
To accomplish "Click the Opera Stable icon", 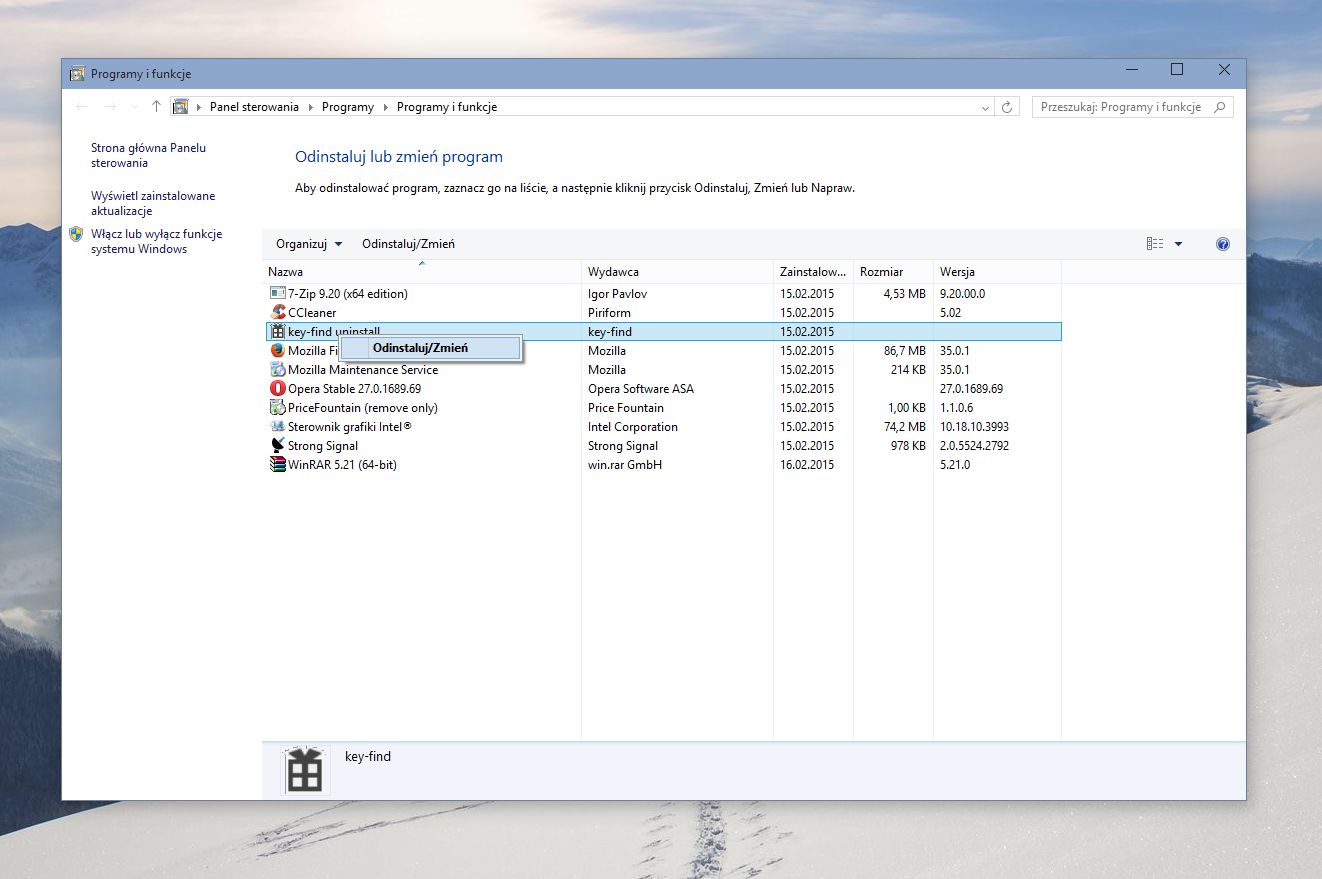I will click(278, 389).
